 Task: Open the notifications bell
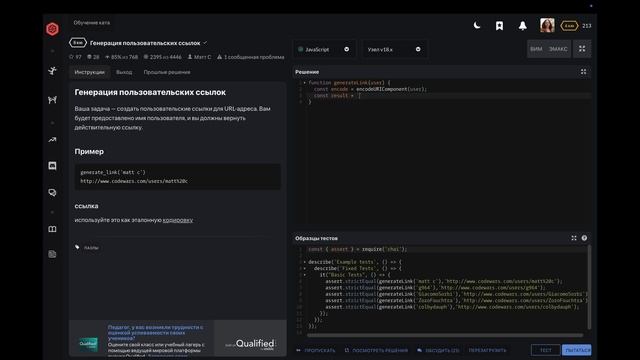[522, 26]
